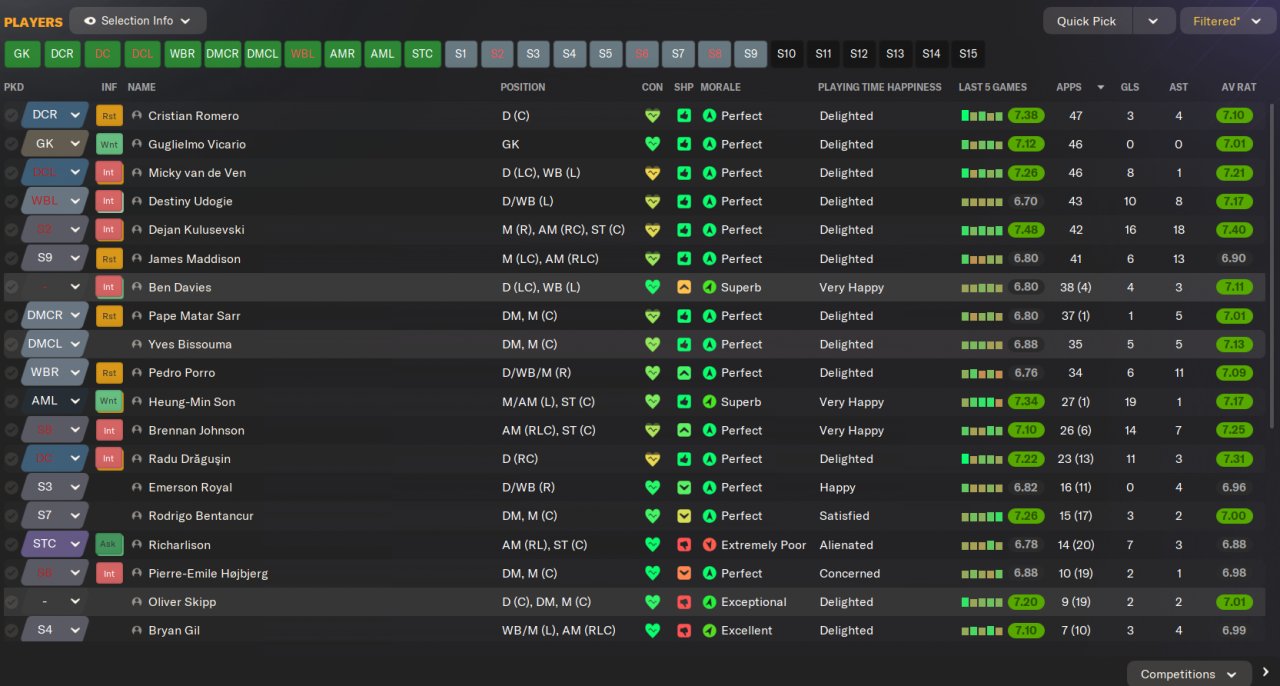Select the S1 substitute slot tab
This screenshot has width=1280, height=686.
tap(460, 54)
